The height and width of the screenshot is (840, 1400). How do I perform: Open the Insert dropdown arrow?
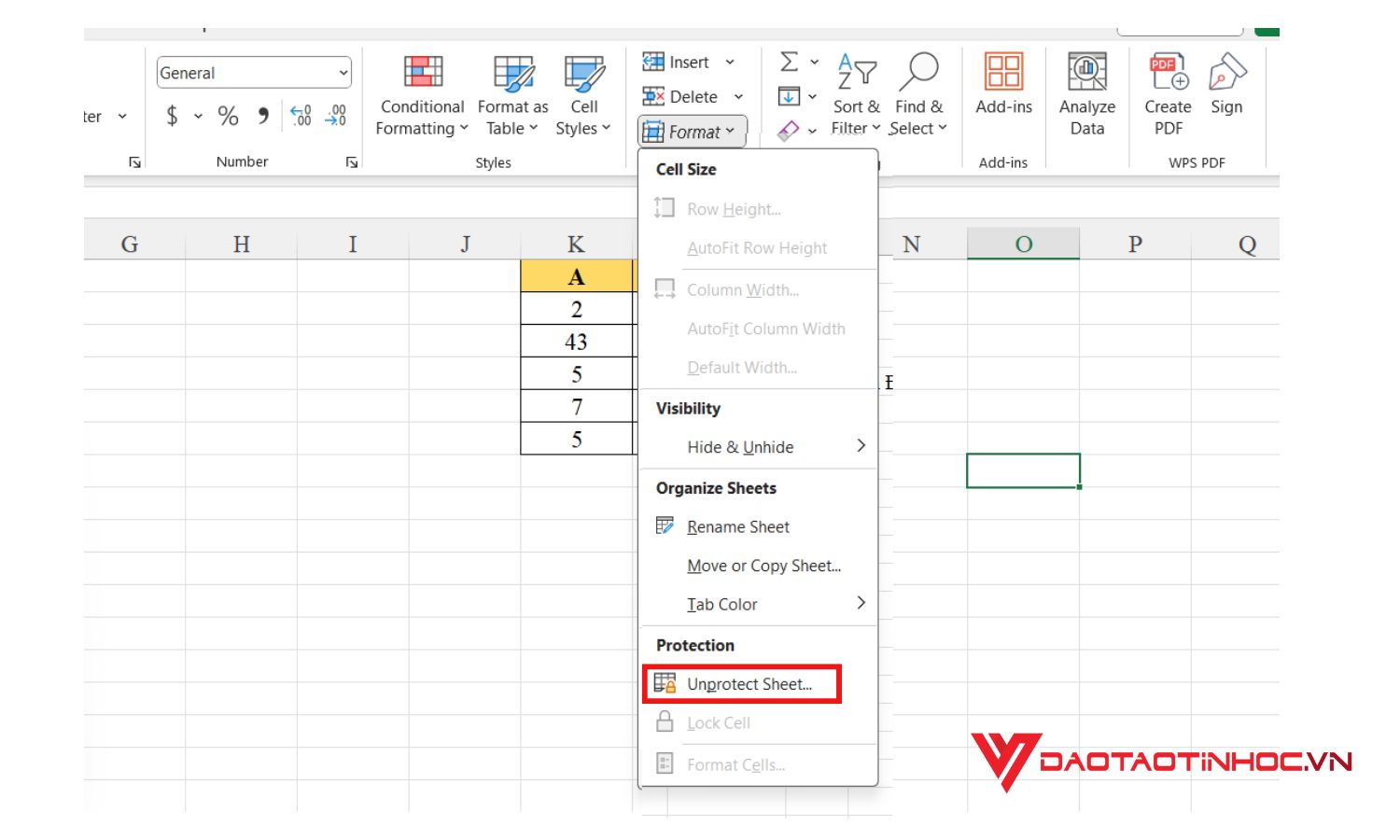(x=732, y=62)
